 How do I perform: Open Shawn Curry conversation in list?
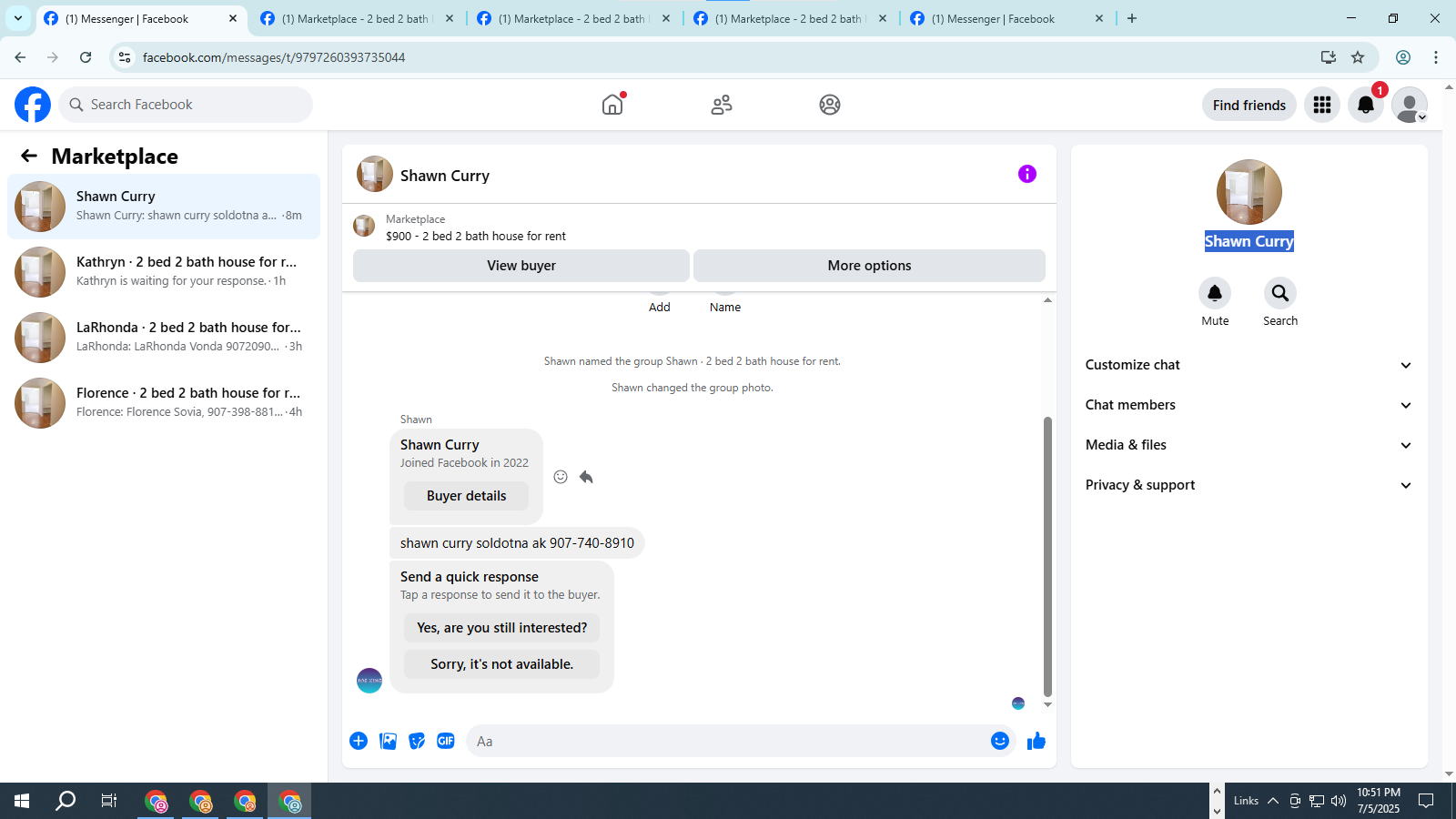[x=164, y=207]
